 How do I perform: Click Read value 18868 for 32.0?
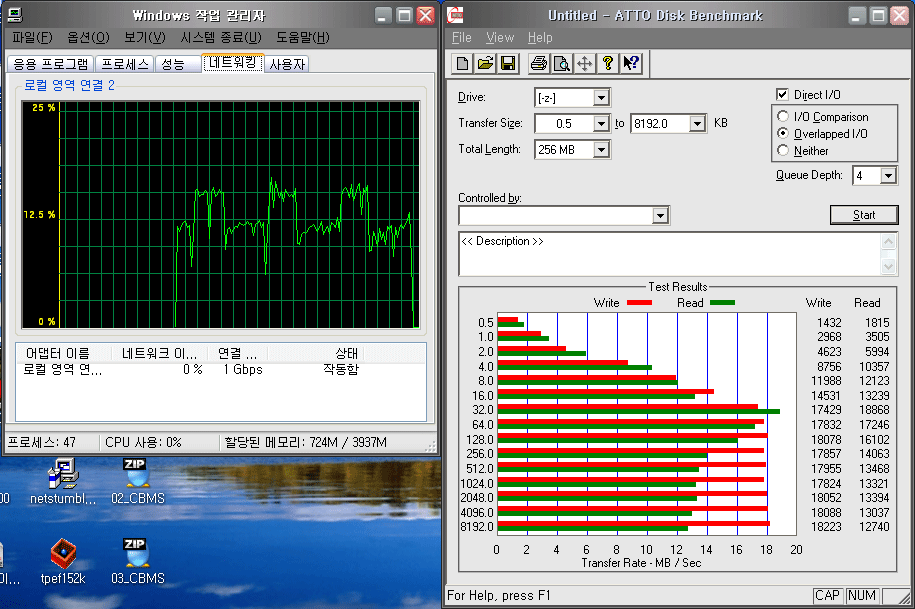click(874, 410)
